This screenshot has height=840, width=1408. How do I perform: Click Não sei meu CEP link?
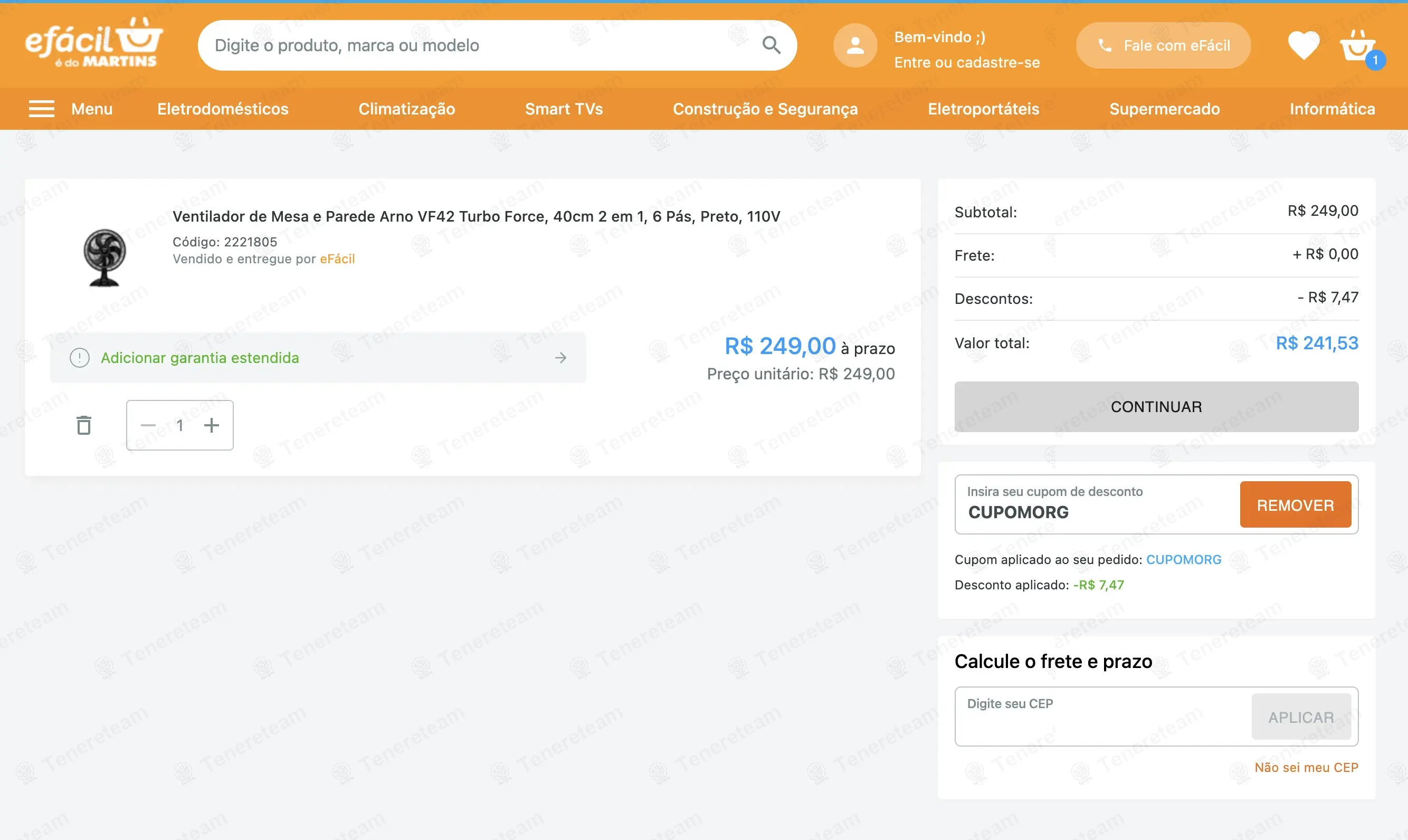click(1306, 768)
